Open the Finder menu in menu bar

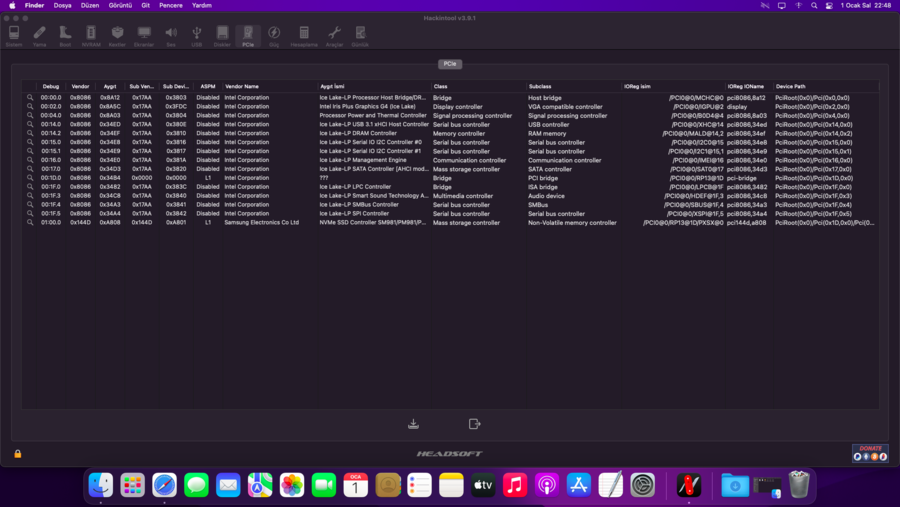click(34, 5)
